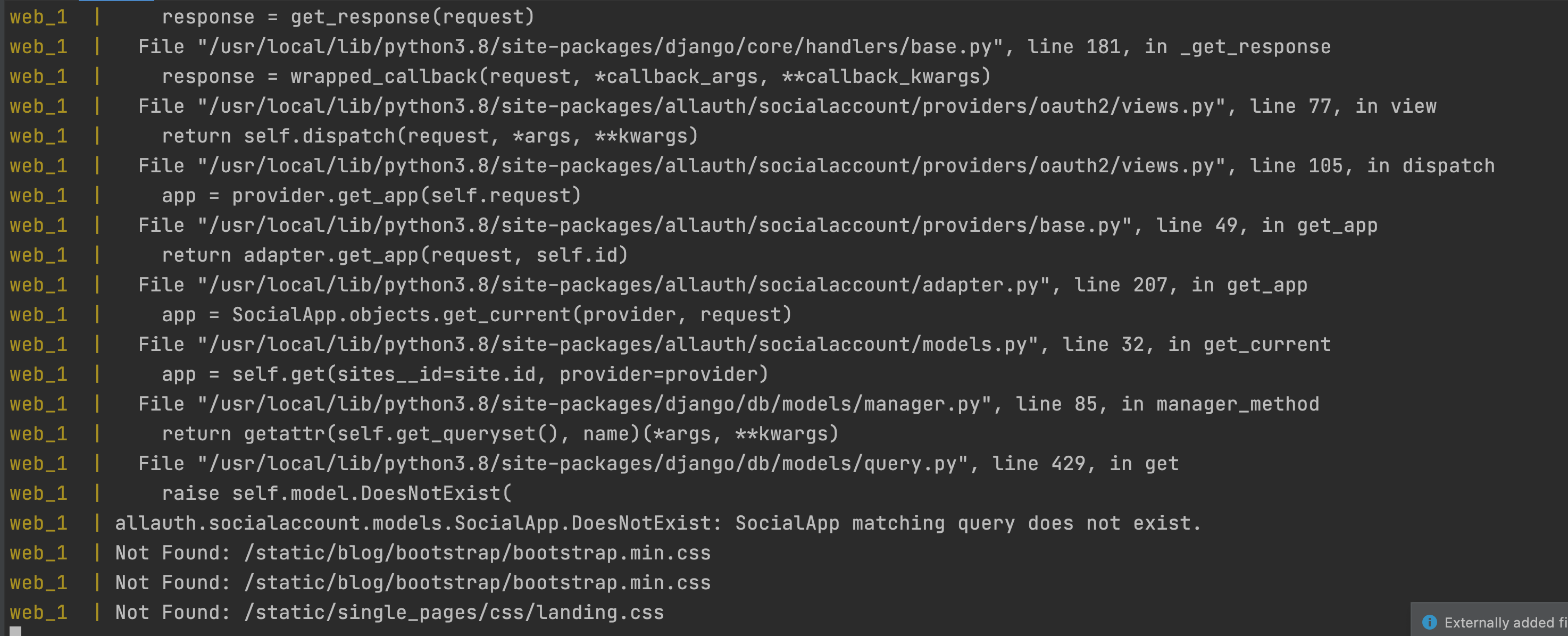1568x636 pixels.
Task: Click the 'raise self.model.DoesNotExist(' code line
Action: point(337,493)
